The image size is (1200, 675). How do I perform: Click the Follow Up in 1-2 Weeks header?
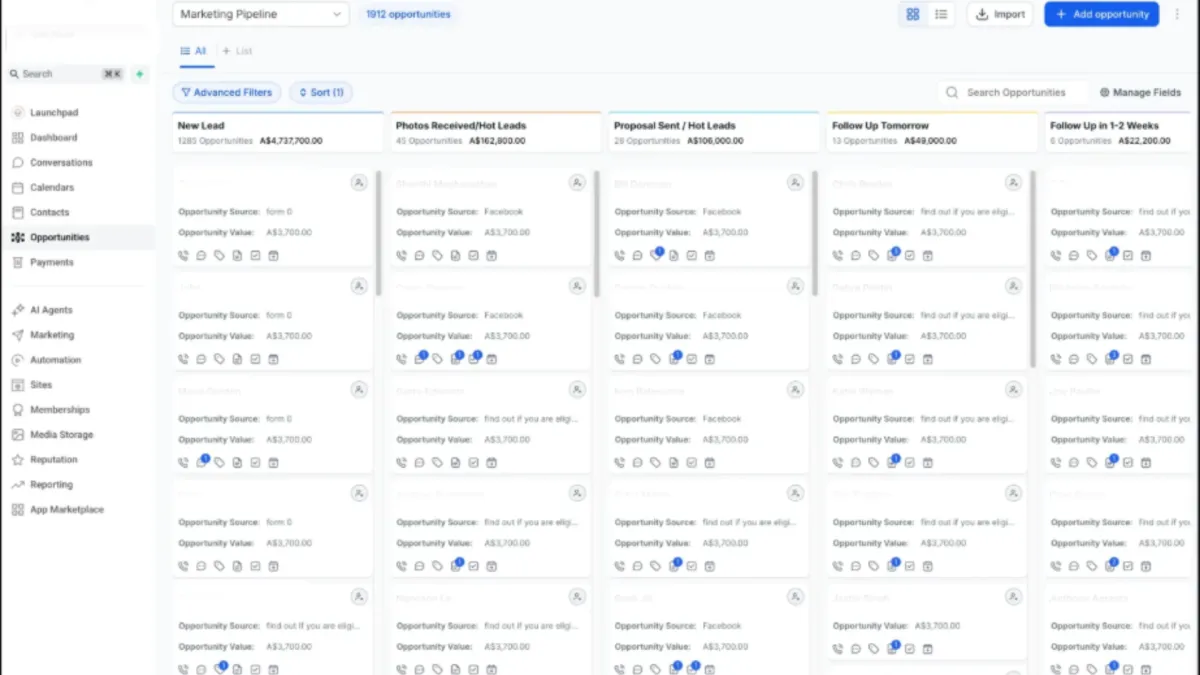point(1119,133)
